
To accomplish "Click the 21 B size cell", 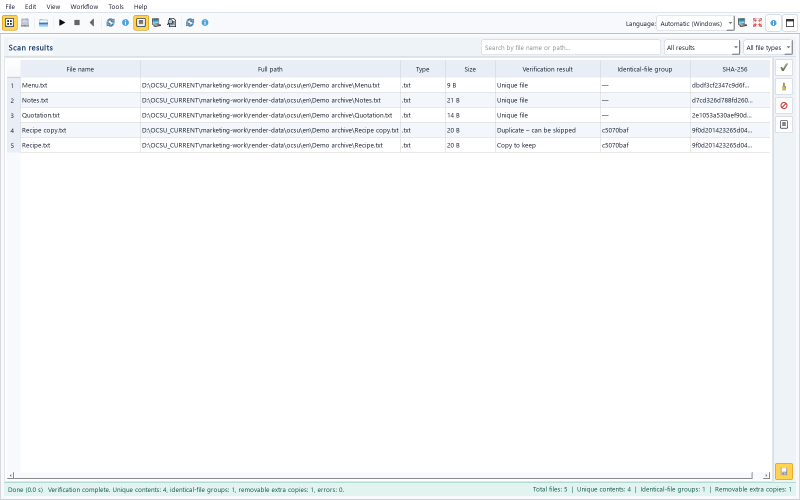I will click(470, 101).
